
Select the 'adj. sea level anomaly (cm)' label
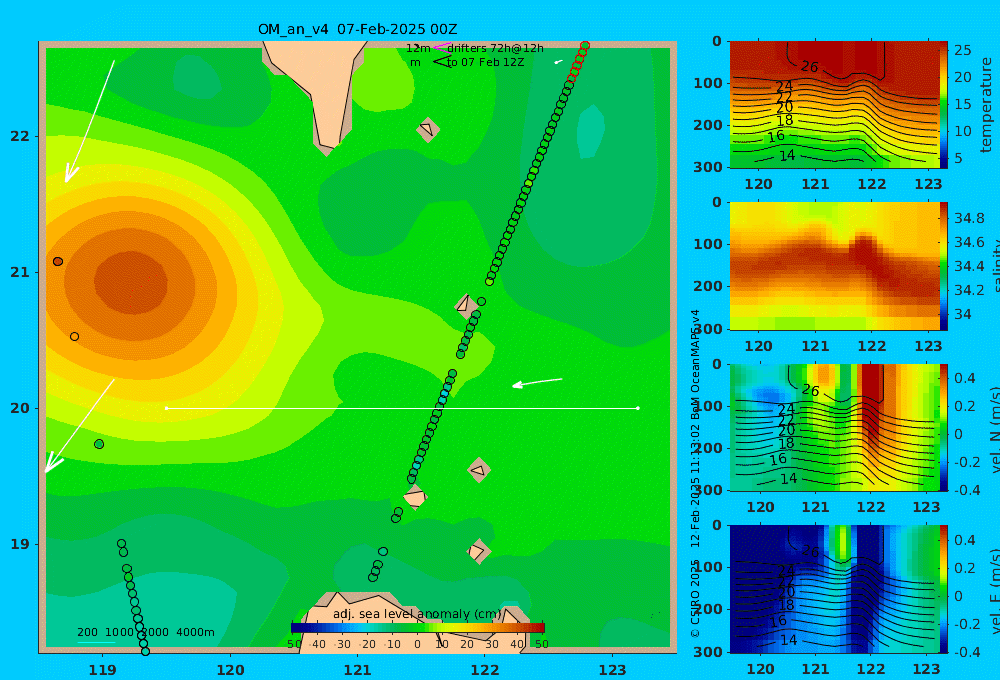pyautogui.click(x=417, y=614)
